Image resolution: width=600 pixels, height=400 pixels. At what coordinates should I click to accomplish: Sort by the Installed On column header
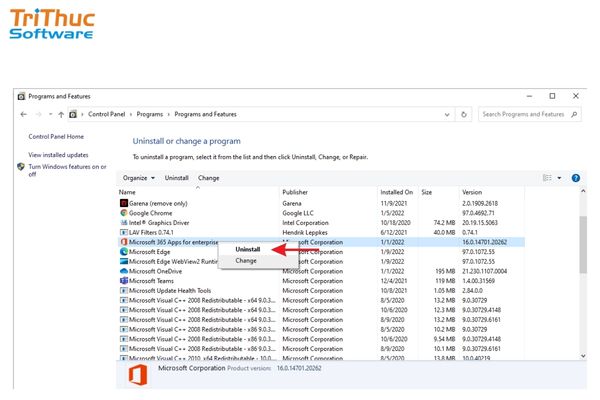point(396,192)
